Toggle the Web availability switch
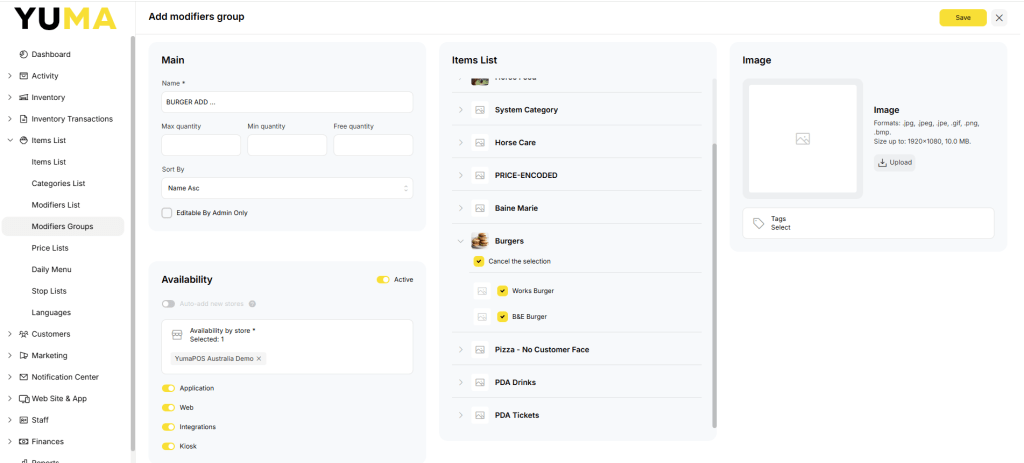The width and height of the screenshot is (1024, 463). (168, 407)
